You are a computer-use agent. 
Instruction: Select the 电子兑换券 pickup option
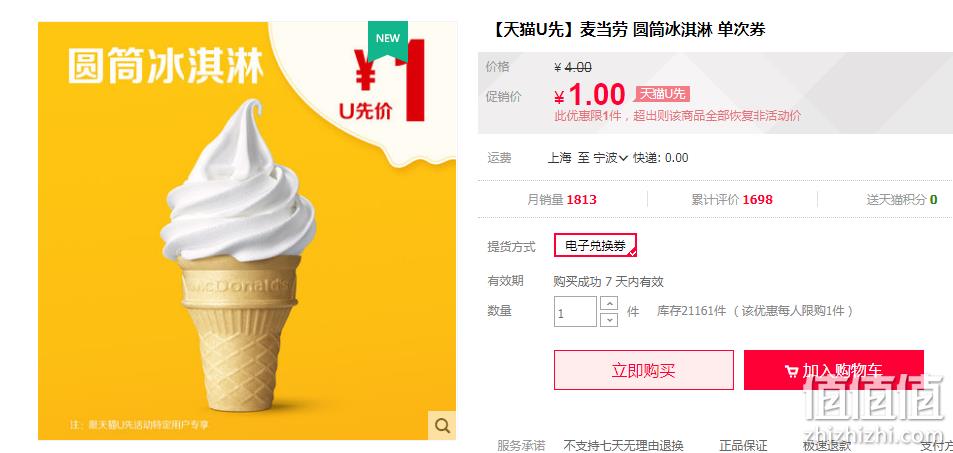coord(595,246)
